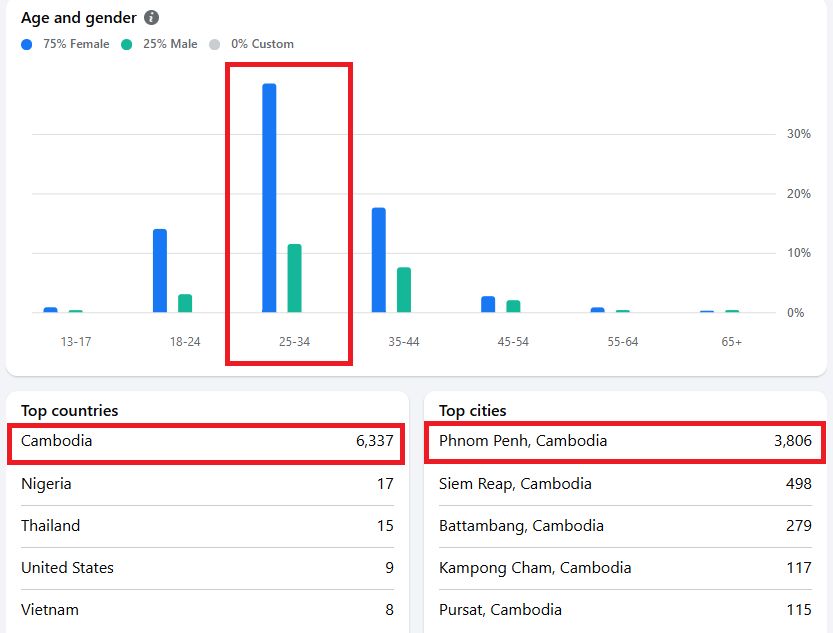The width and height of the screenshot is (833, 633).
Task: Select the 'United States' country row
Action: [x=207, y=568]
